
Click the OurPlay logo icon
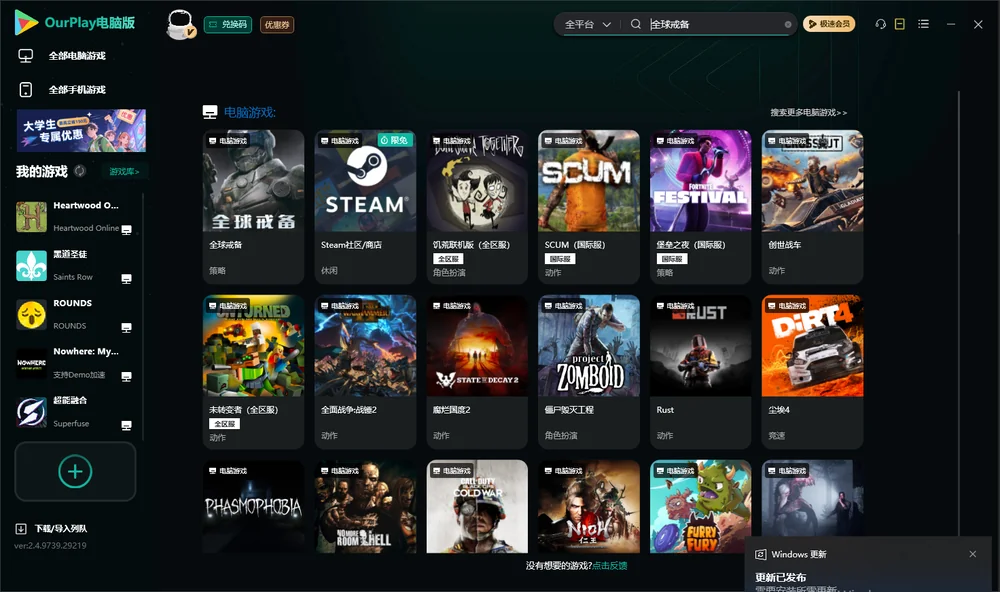[x=26, y=22]
